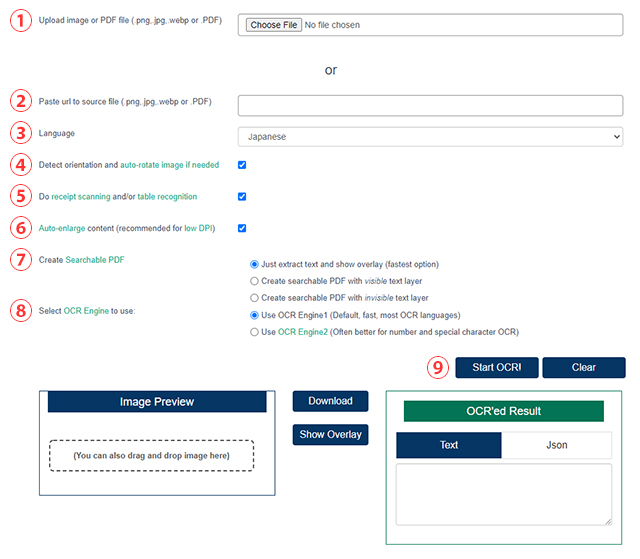Open the Searchable PDF link
640x559 pixels.
tap(95, 260)
